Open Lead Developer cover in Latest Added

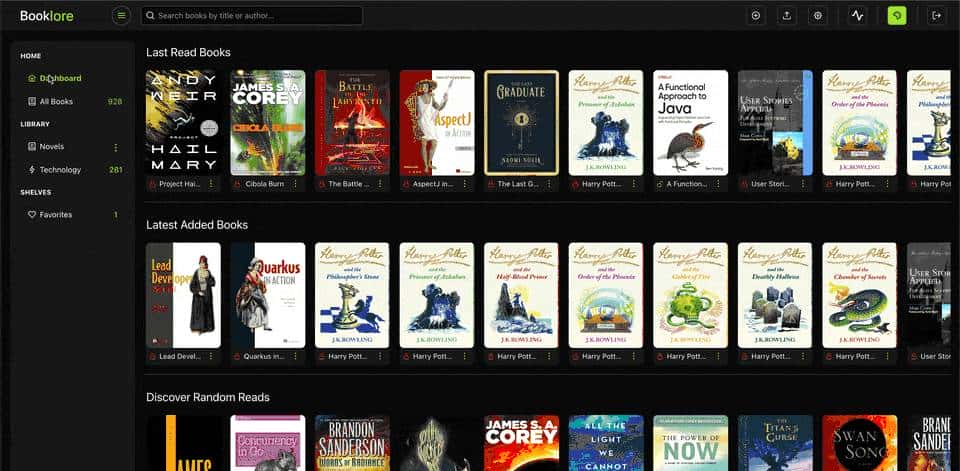[183, 295]
